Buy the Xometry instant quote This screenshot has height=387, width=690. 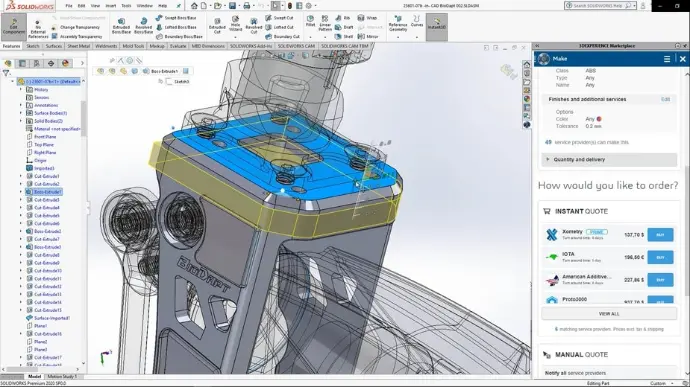click(x=660, y=235)
